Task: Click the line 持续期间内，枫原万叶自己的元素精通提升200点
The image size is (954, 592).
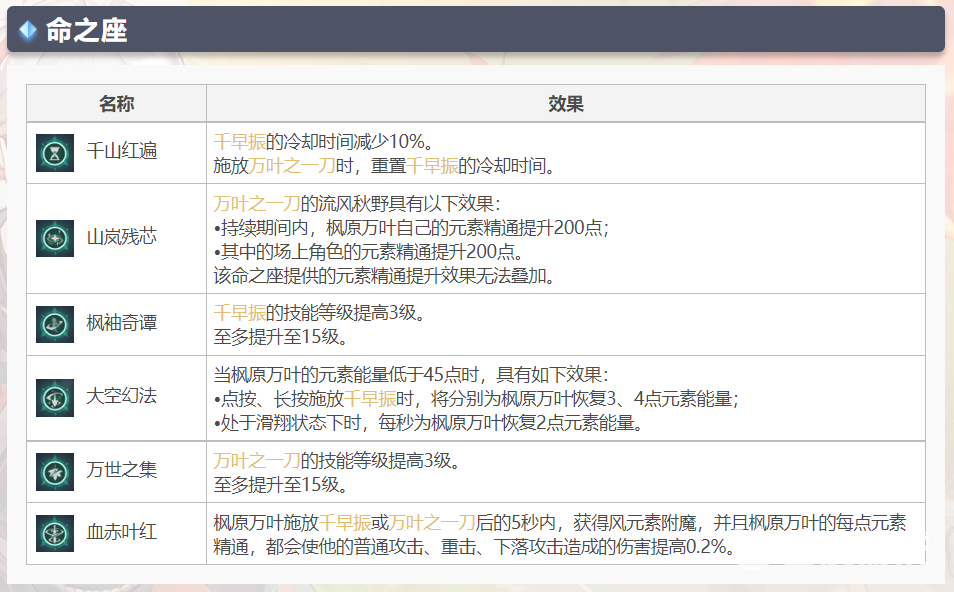Action: 411,228
